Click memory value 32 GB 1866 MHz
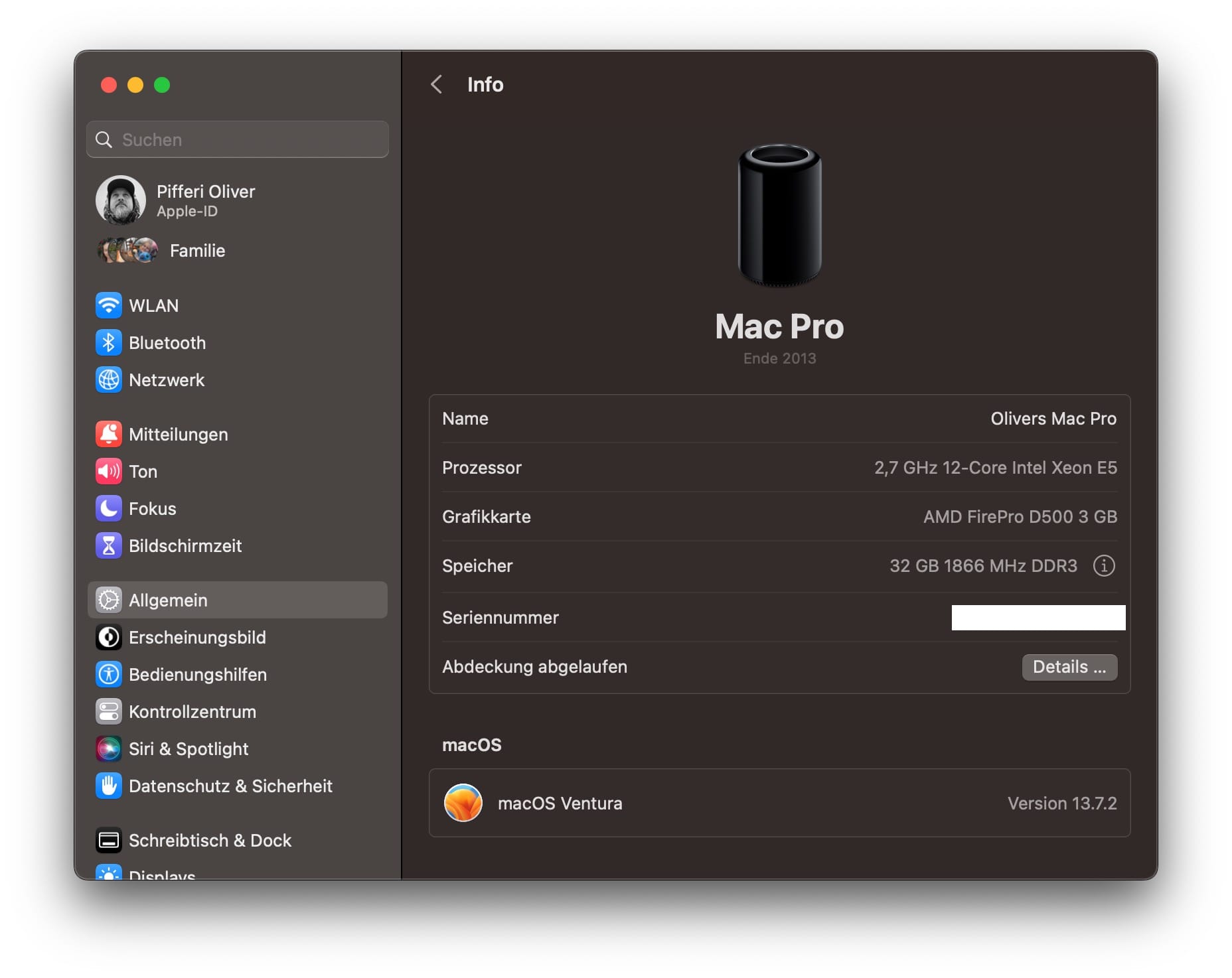Screen dimensions: 1232x978 [983, 566]
